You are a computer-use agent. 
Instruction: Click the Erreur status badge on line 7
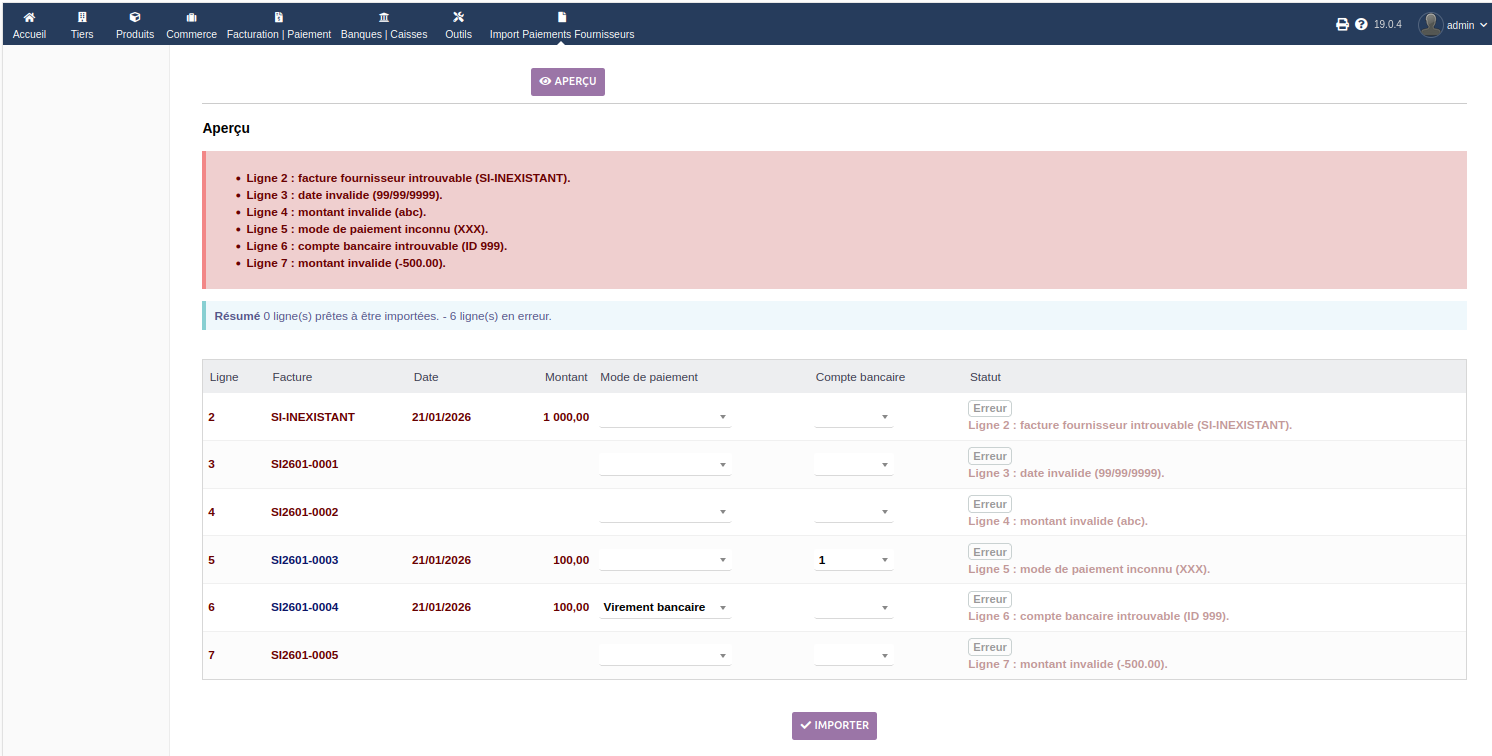989,647
